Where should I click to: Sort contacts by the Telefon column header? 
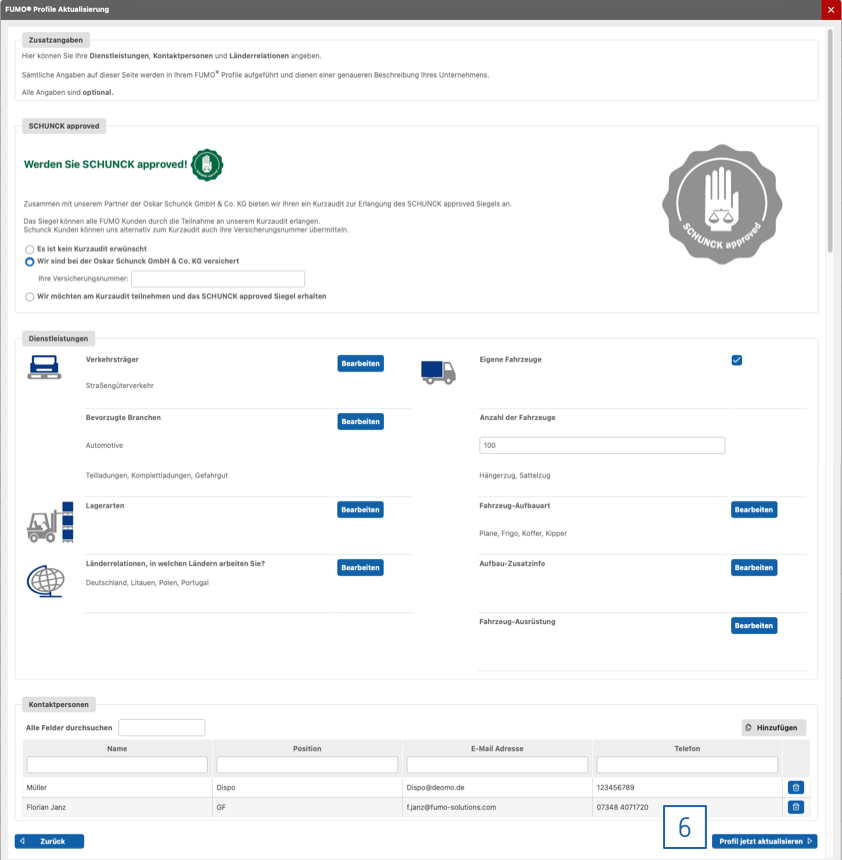[687, 749]
